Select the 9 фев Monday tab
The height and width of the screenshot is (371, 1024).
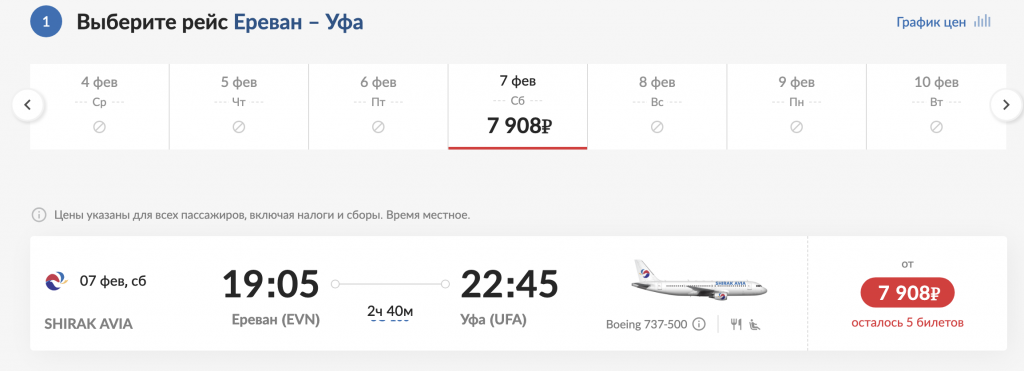point(796,106)
